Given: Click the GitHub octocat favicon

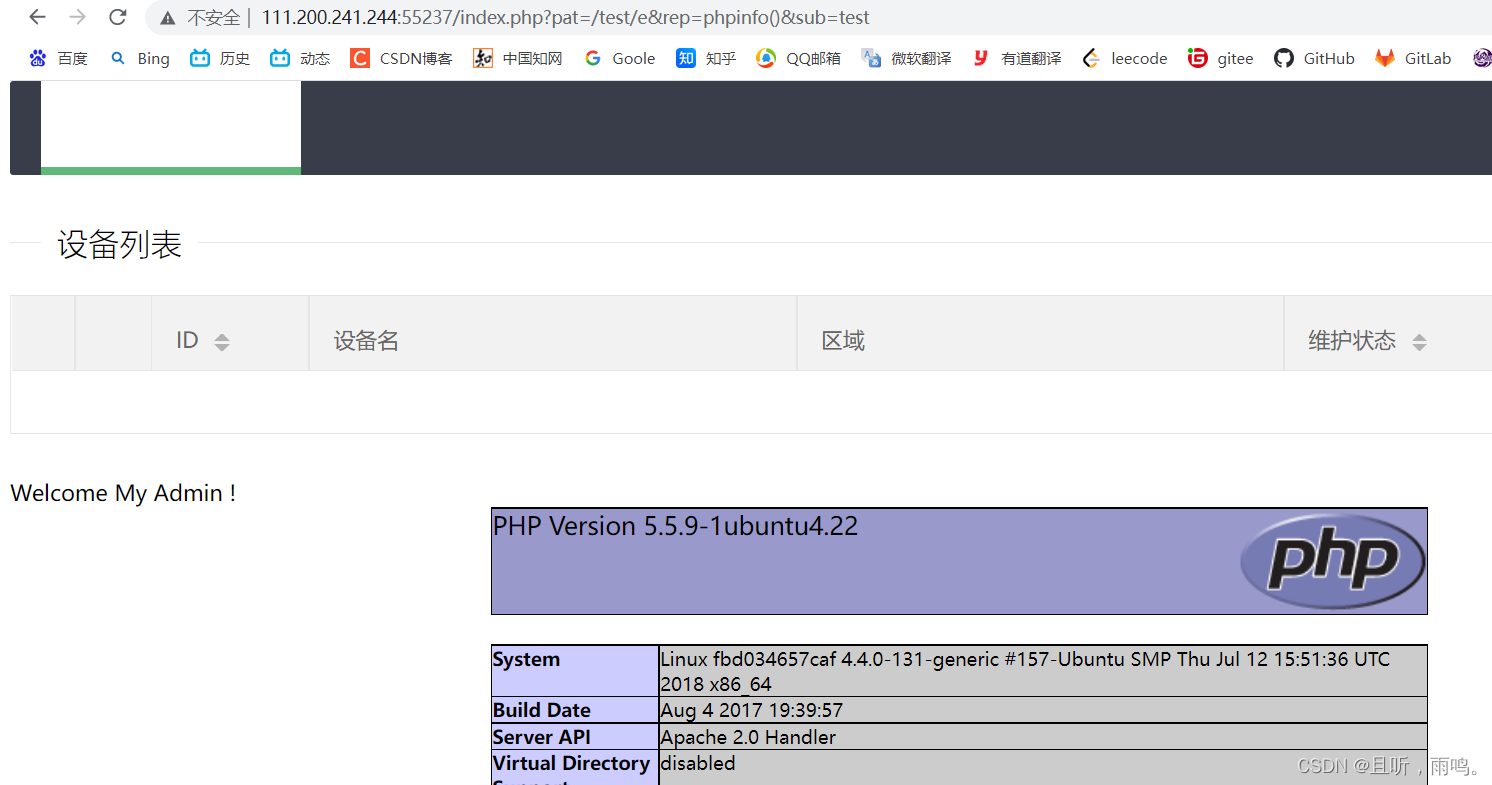Looking at the screenshot, I should point(1284,58).
